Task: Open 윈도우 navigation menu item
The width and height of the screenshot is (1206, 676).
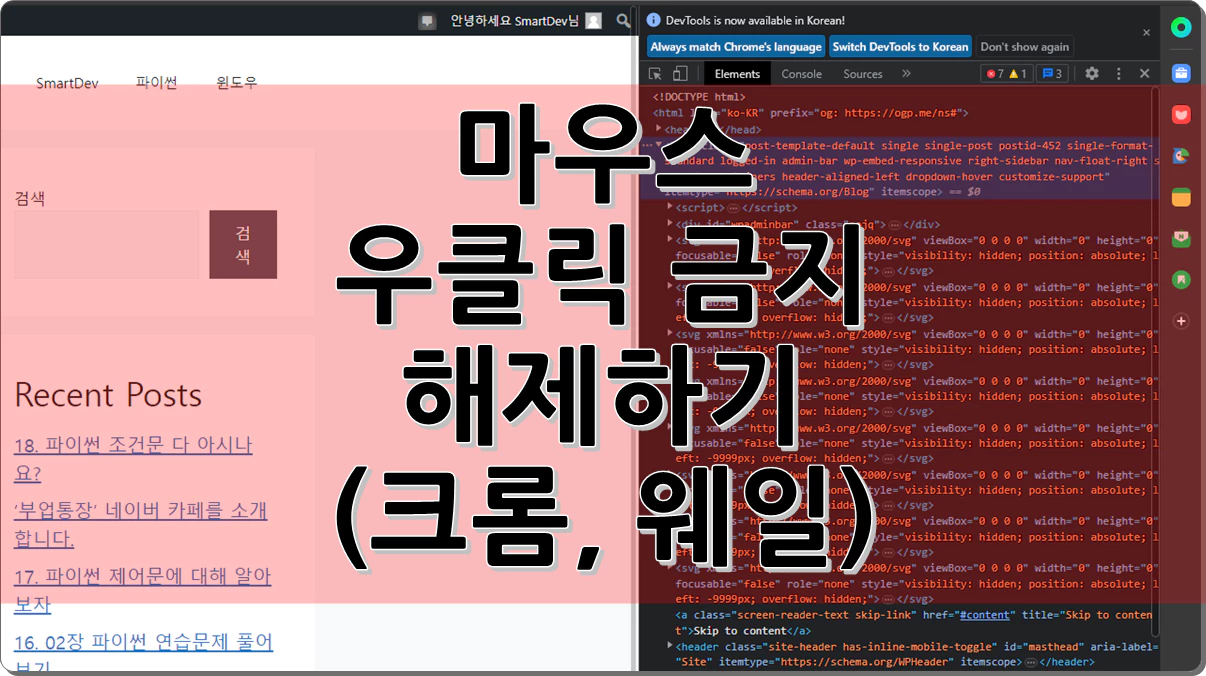Action: click(x=237, y=83)
